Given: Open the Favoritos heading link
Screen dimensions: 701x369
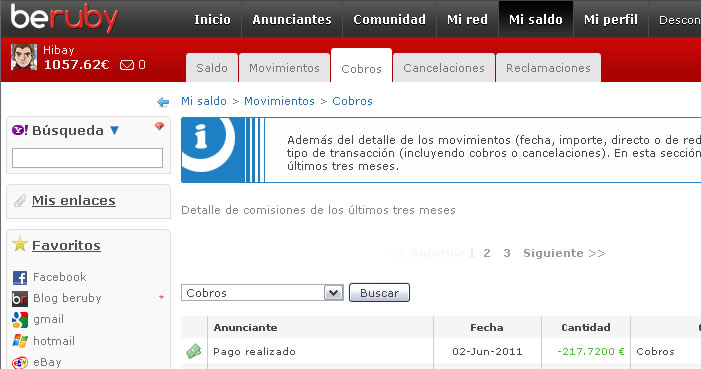Looking at the screenshot, I should [66, 245].
